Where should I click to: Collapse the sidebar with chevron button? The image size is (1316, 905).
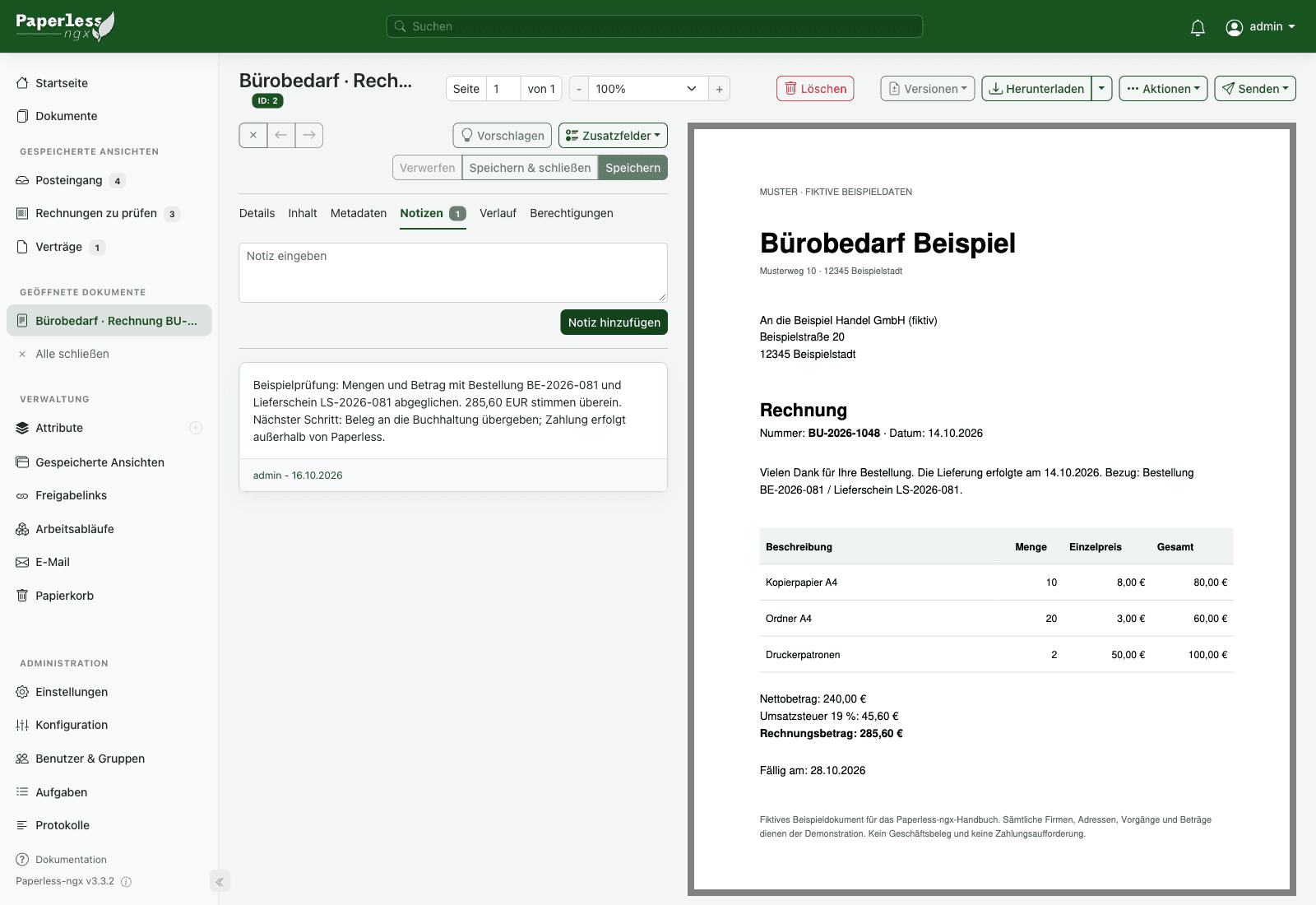pyautogui.click(x=220, y=882)
